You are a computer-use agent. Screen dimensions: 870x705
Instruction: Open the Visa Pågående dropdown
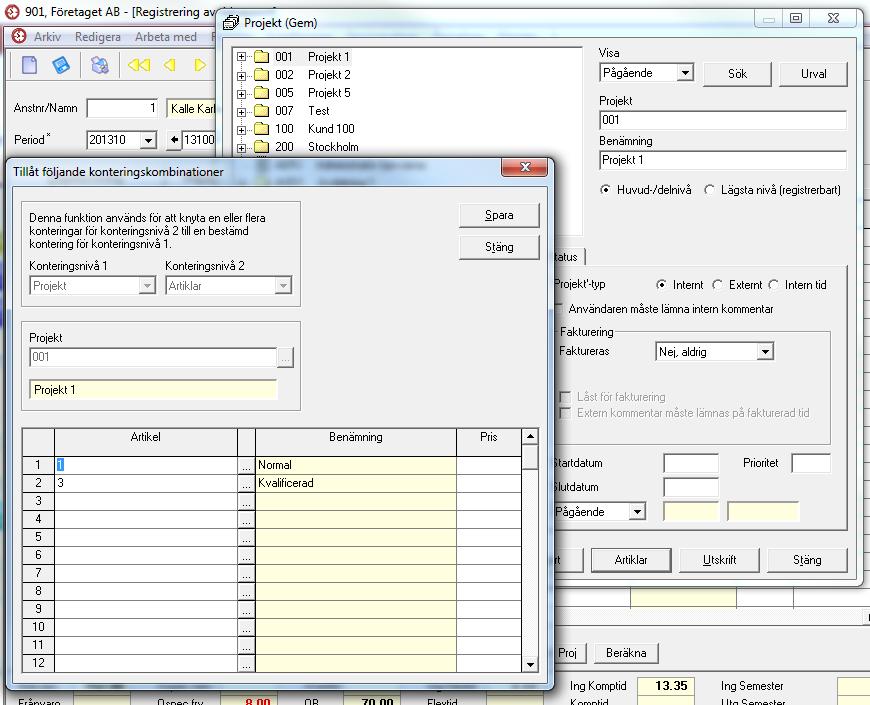coord(686,73)
